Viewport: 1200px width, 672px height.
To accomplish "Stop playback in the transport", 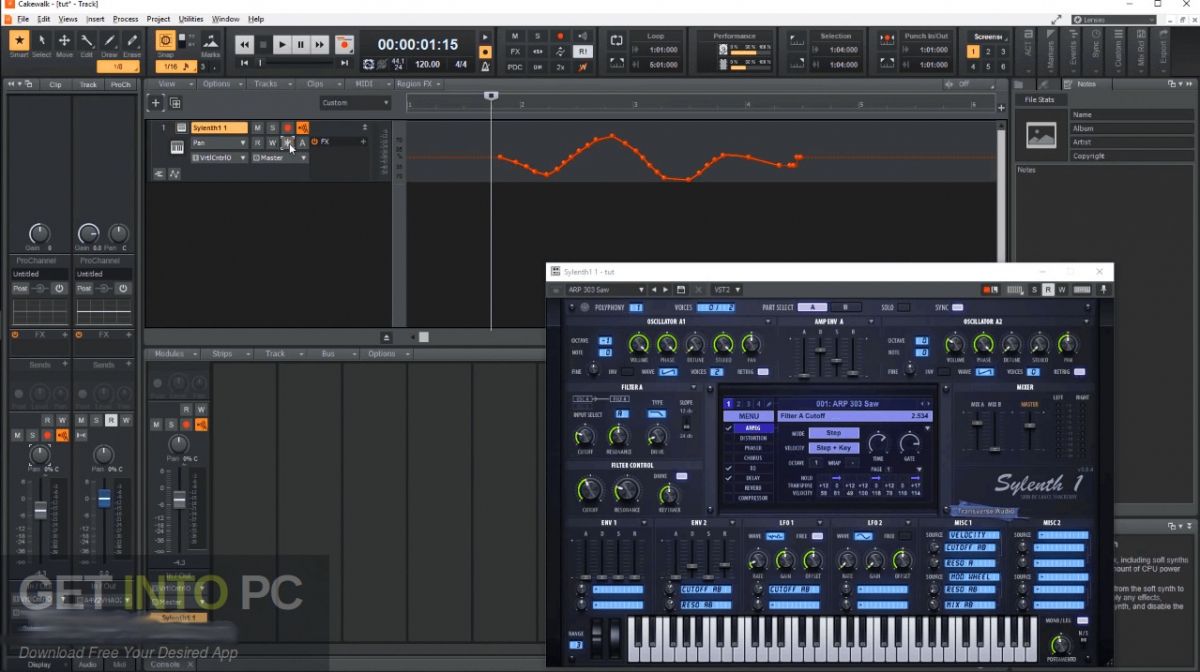I will 263,44.
